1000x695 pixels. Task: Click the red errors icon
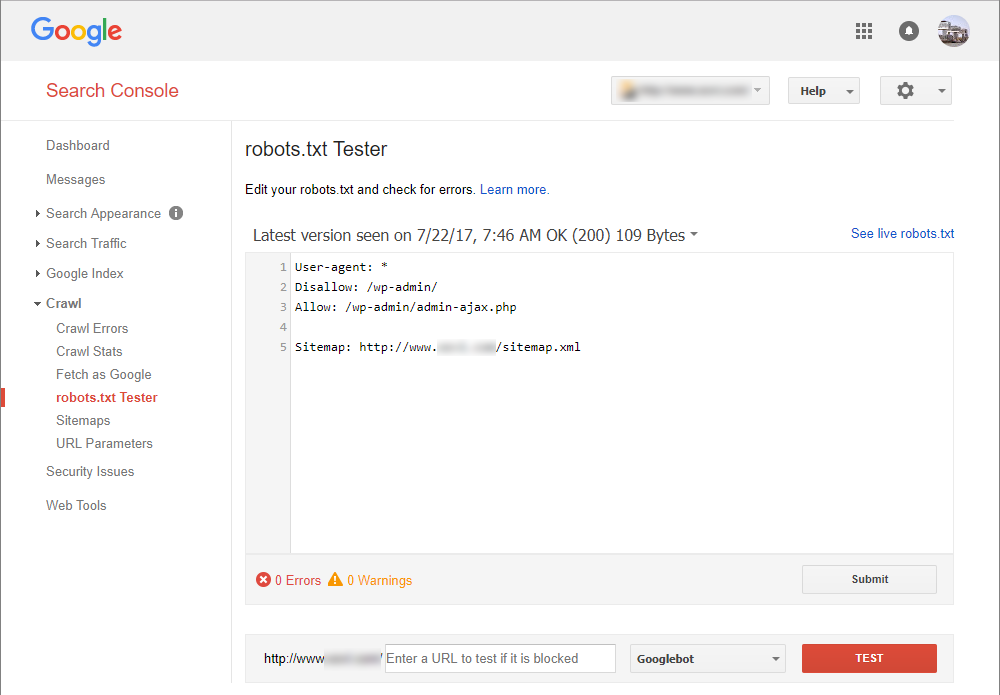[x=263, y=580]
